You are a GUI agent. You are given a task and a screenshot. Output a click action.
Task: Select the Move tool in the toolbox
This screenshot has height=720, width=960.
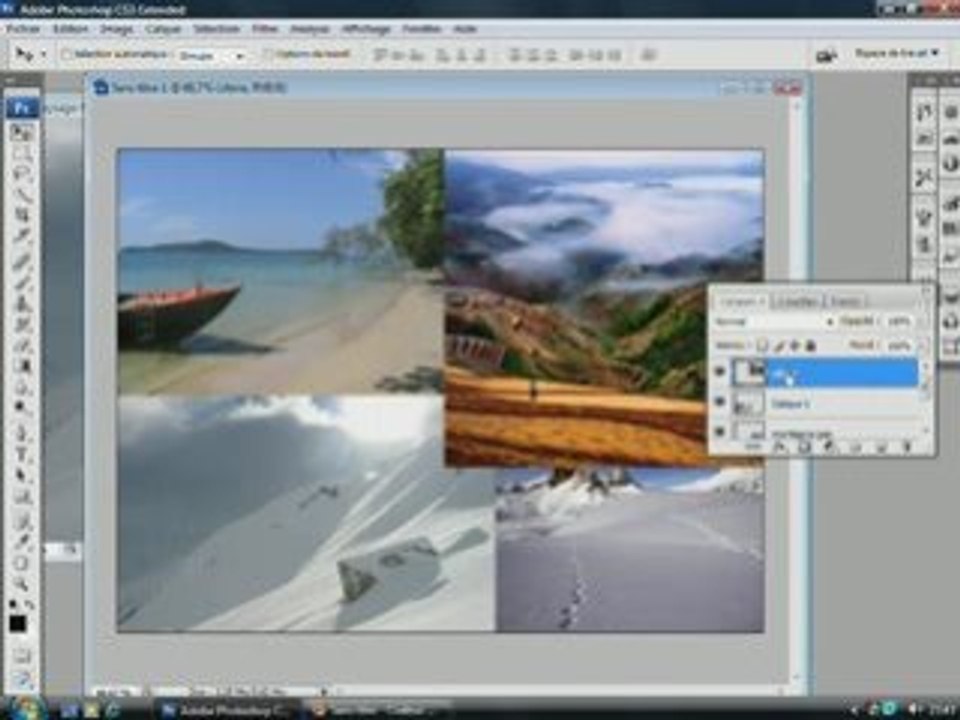tap(23, 133)
